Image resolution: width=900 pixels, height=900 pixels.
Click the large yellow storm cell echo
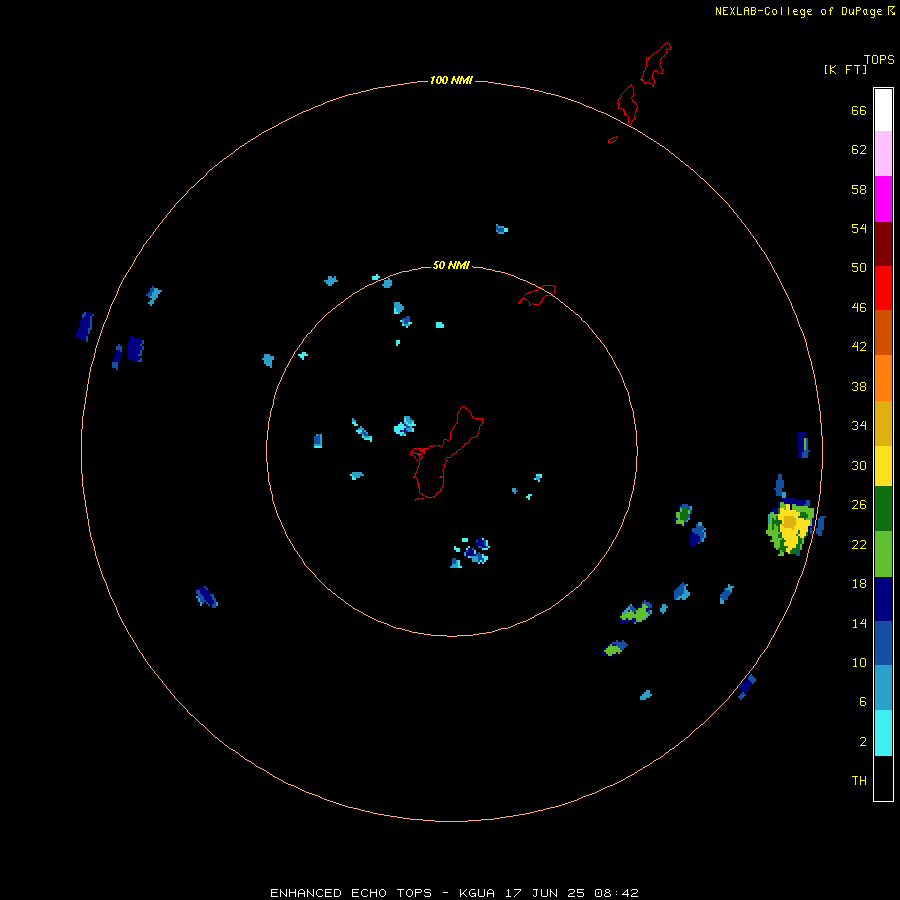(790, 528)
